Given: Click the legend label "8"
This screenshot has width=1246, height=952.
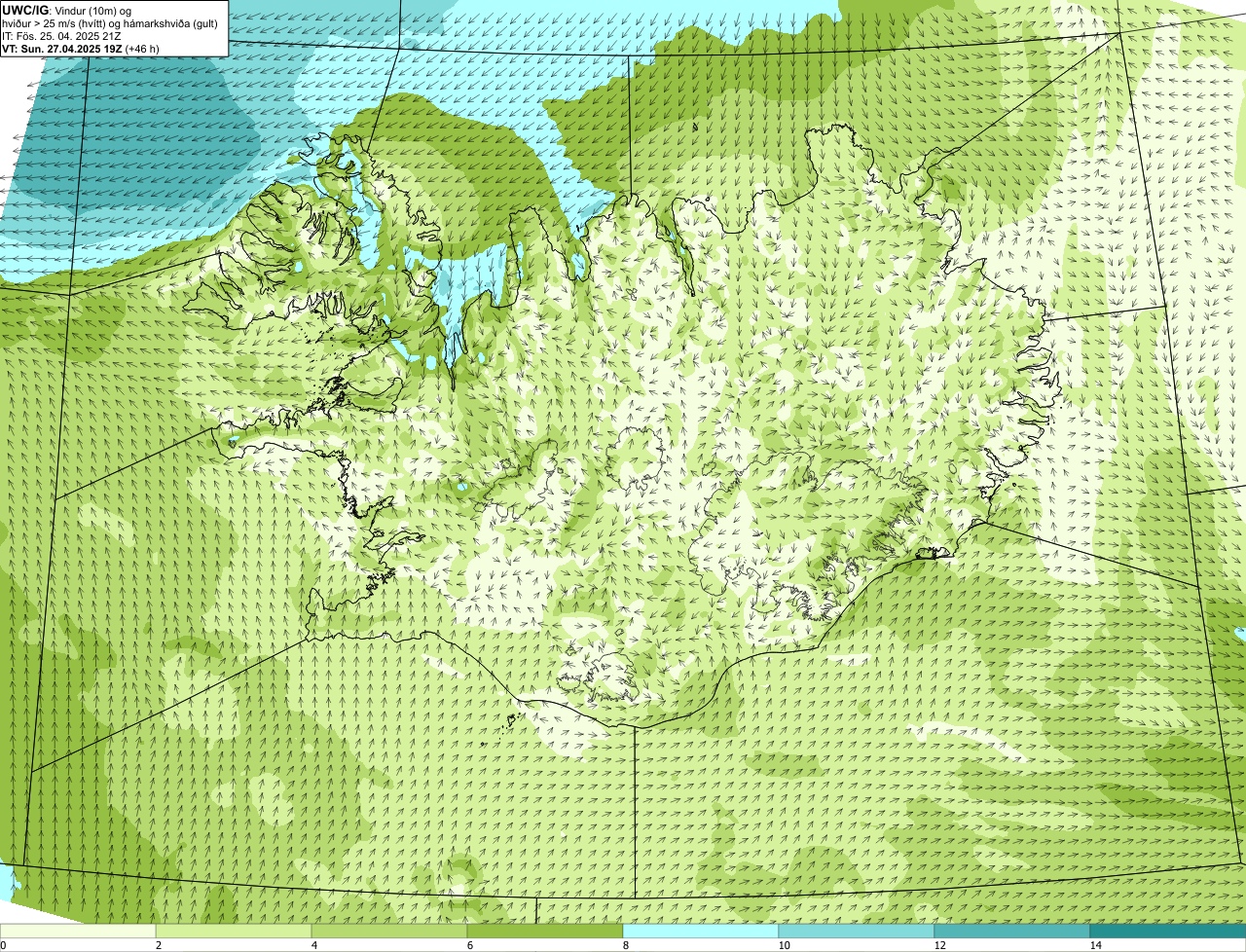Looking at the screenshot, I should [625, 945].
